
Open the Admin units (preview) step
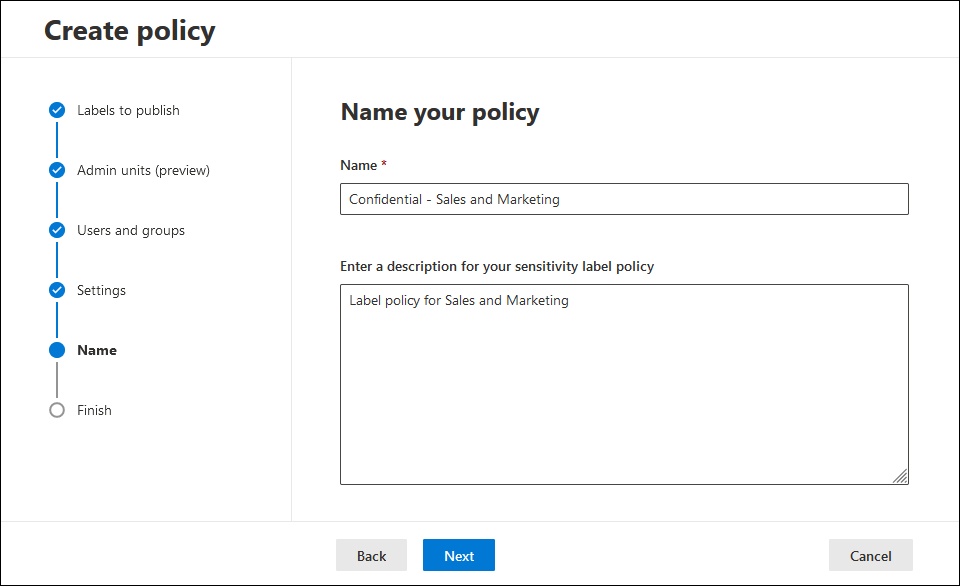click(143, 170)
